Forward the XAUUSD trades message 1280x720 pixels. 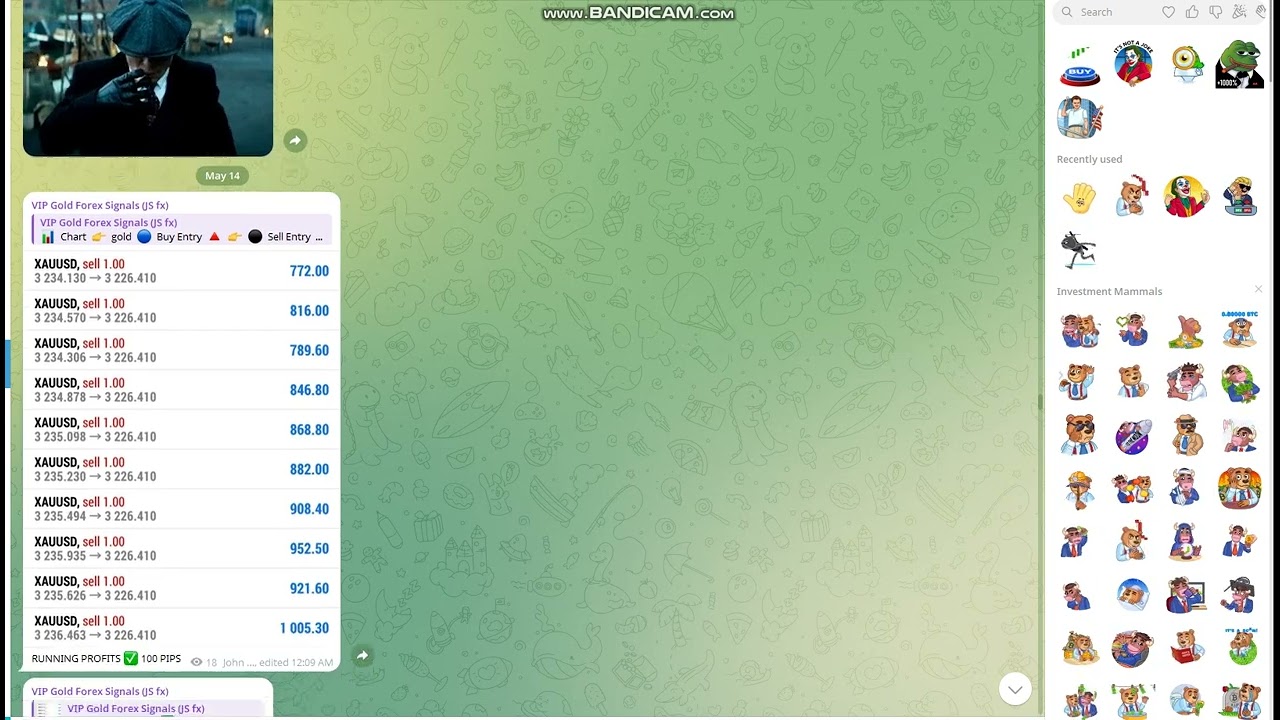[x=362, y=656]
